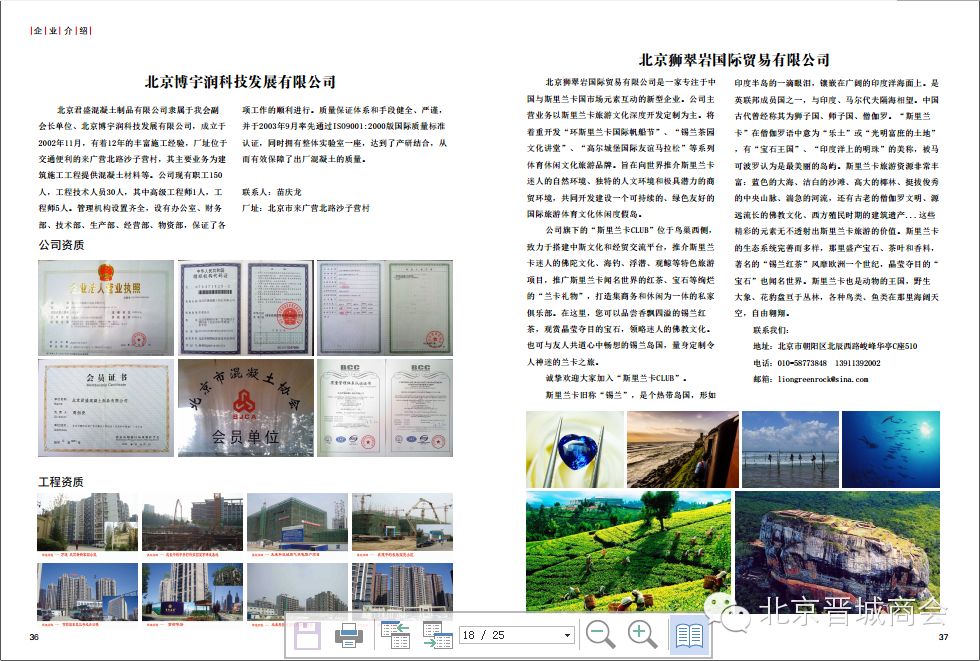Image resolution: width=980 pixels, height=661 pixels.
Task: Select the Sigiriya rock photo
Action: point(838,551)
